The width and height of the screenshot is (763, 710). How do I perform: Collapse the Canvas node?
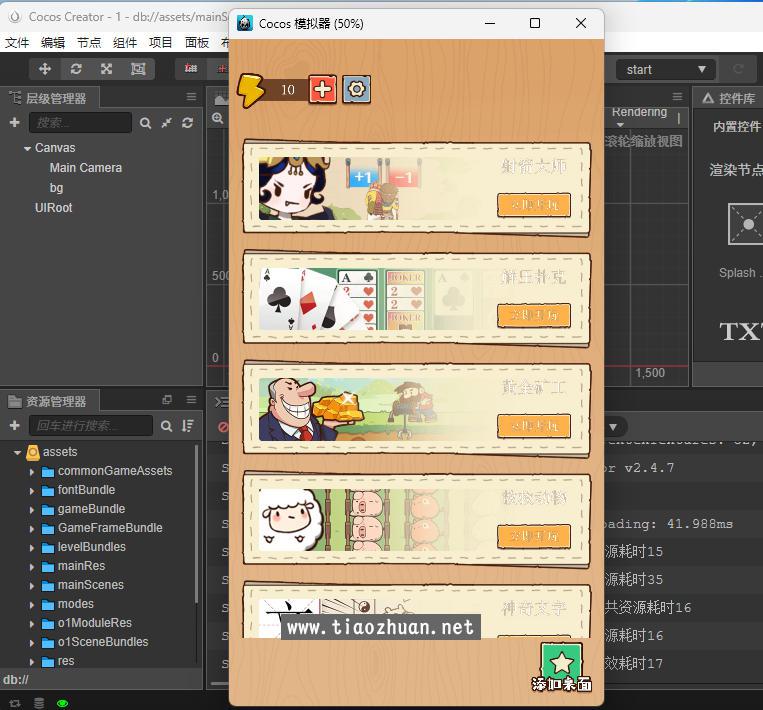point(27,148)
